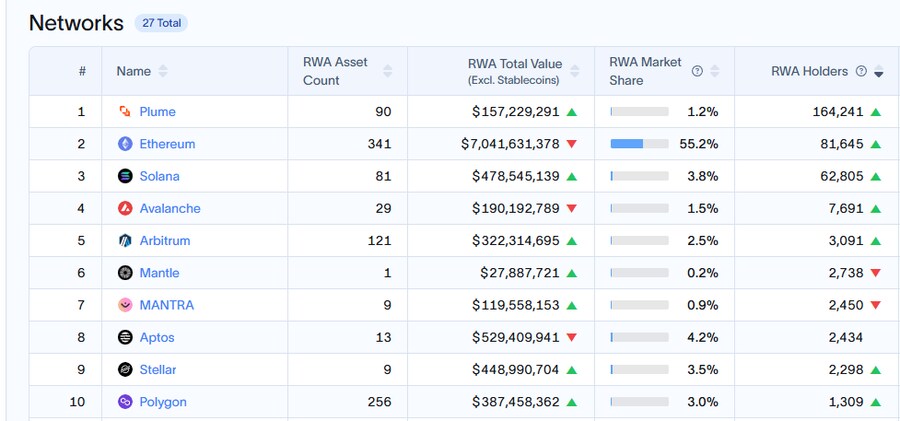
Task: Open the MANTRA network link
Action: (x=167, y=305)
